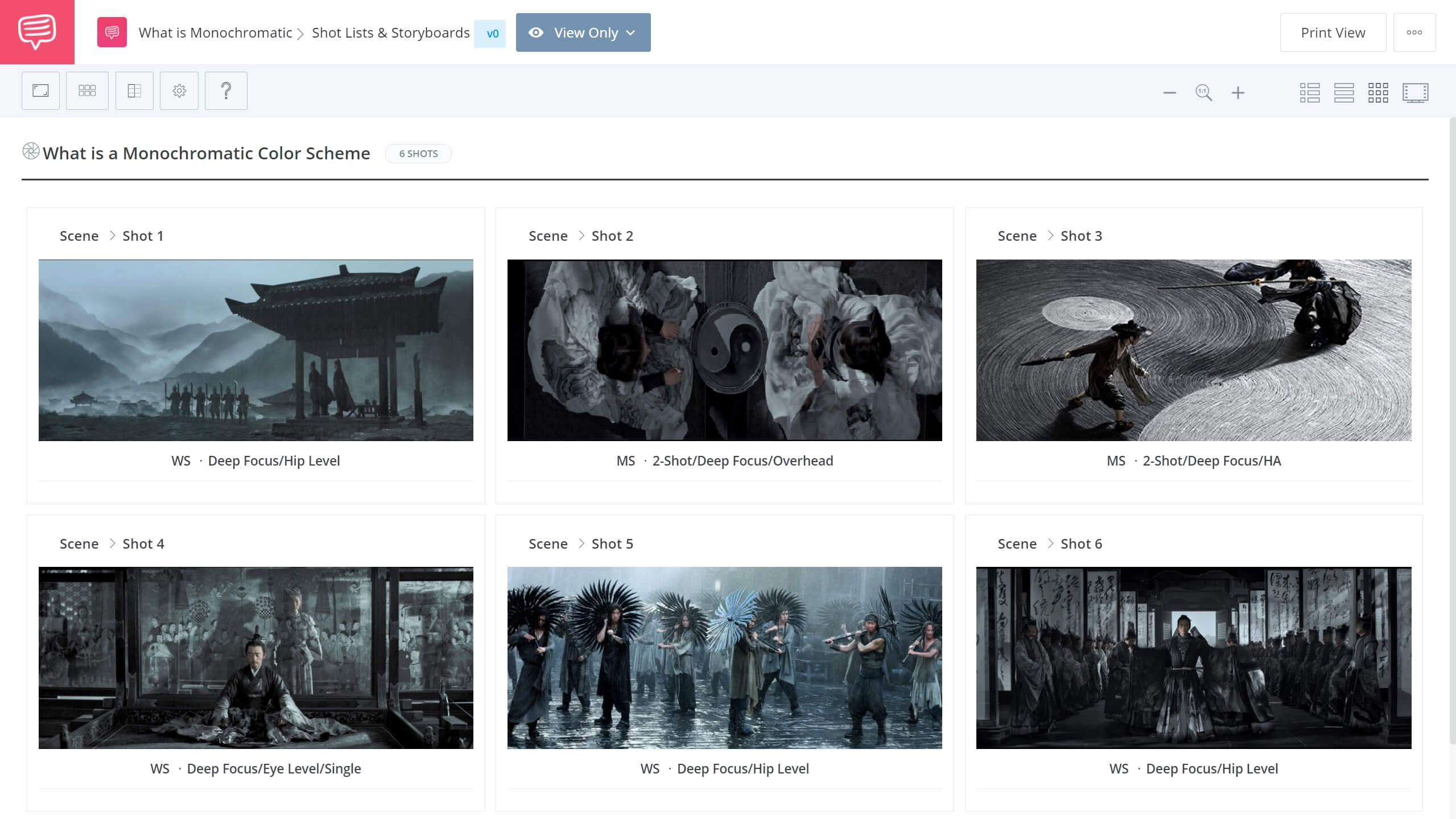1456x819 pixels.
Task: Click caption Deep Focus/Eye Level/Single
Action: tap(274, 768)
